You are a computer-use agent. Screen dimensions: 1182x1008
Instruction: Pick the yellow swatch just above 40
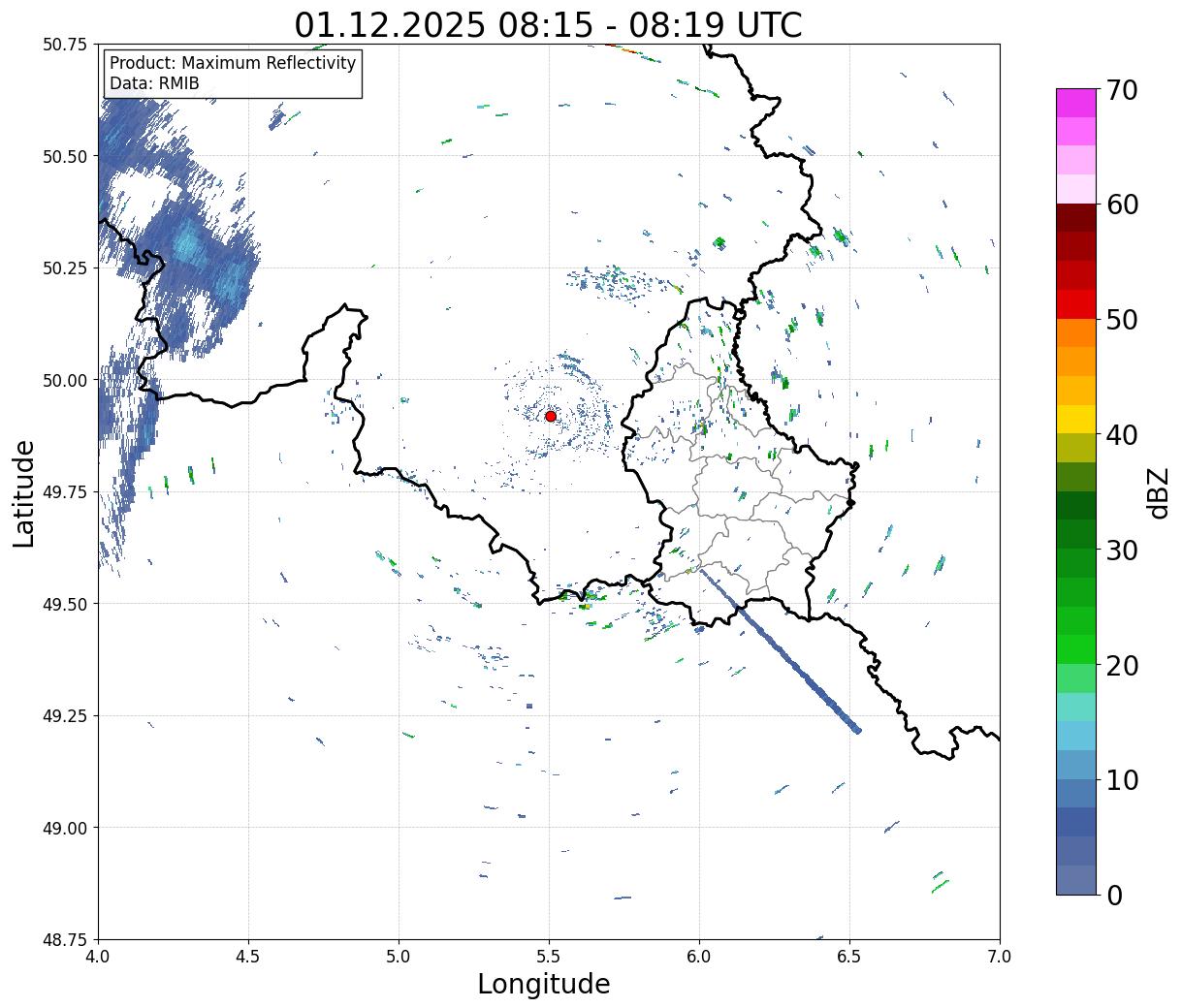pos(1076,419)
